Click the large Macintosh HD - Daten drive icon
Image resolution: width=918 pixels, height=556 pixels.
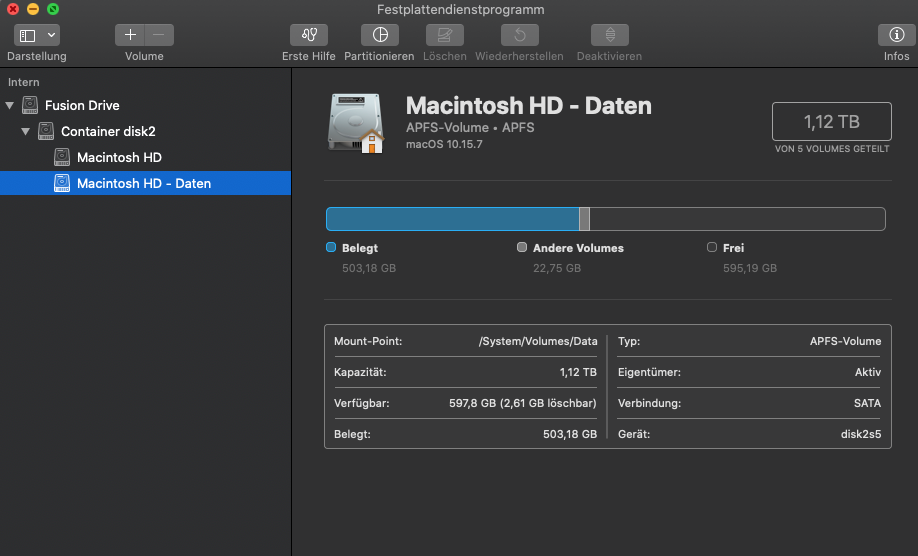click(x=357, y=123)
